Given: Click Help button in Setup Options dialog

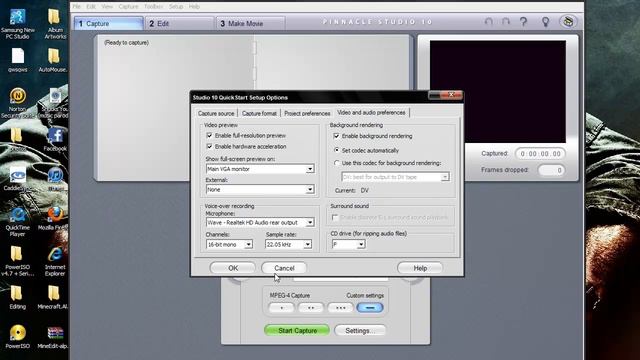Looking at the screenshot, I should [x=420, y=268].
